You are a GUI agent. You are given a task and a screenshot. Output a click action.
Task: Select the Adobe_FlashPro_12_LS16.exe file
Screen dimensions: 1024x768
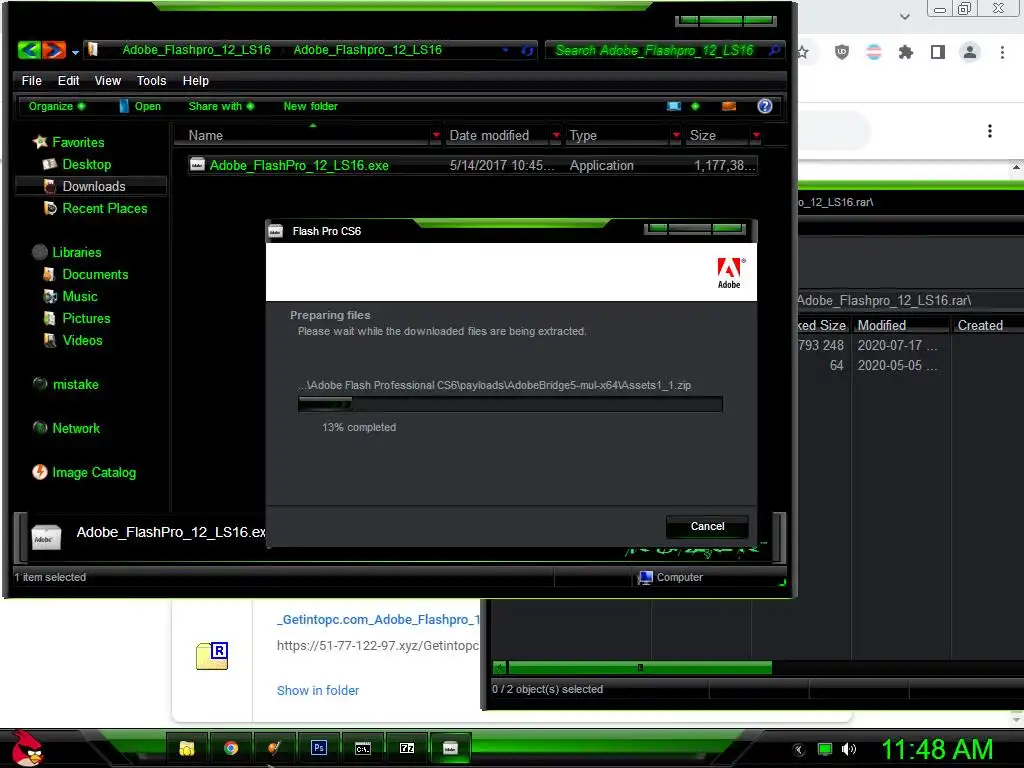pyautogui.click(x=473, y=165)
